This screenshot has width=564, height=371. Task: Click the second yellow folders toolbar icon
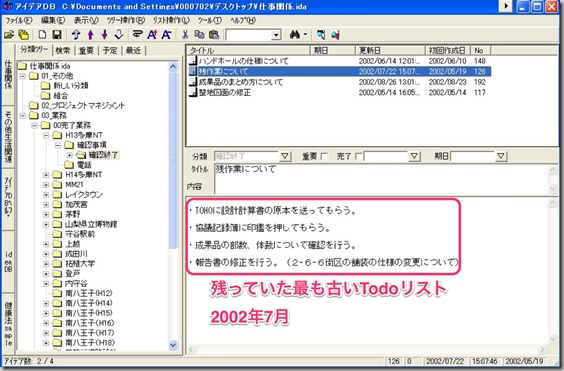point(24,35)
